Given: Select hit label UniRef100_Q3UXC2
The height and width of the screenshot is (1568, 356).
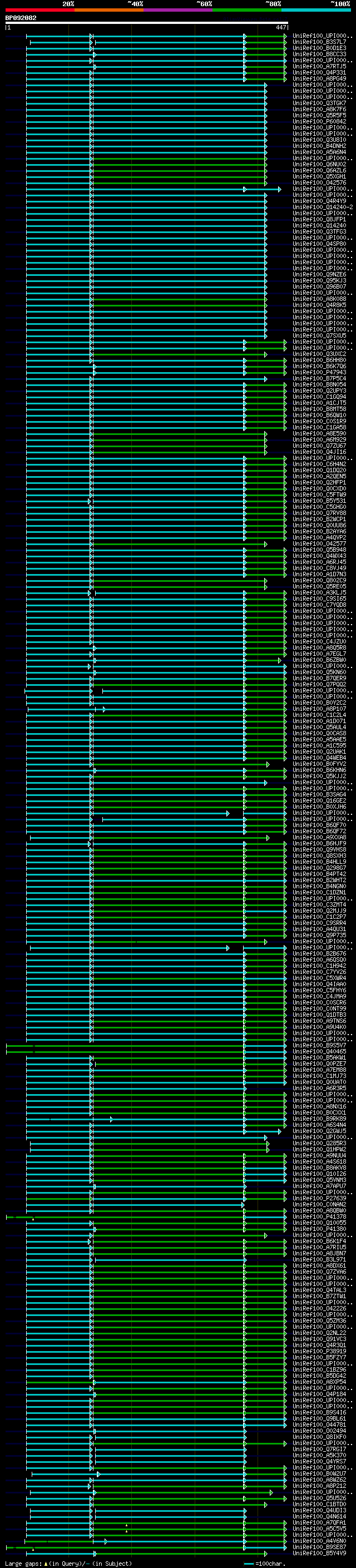Looking at the screenshot, I should click(x=319, y=354).
